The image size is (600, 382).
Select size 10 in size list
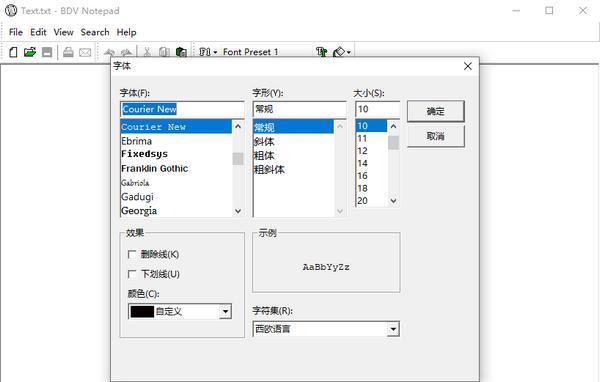(x=371, y=126)
